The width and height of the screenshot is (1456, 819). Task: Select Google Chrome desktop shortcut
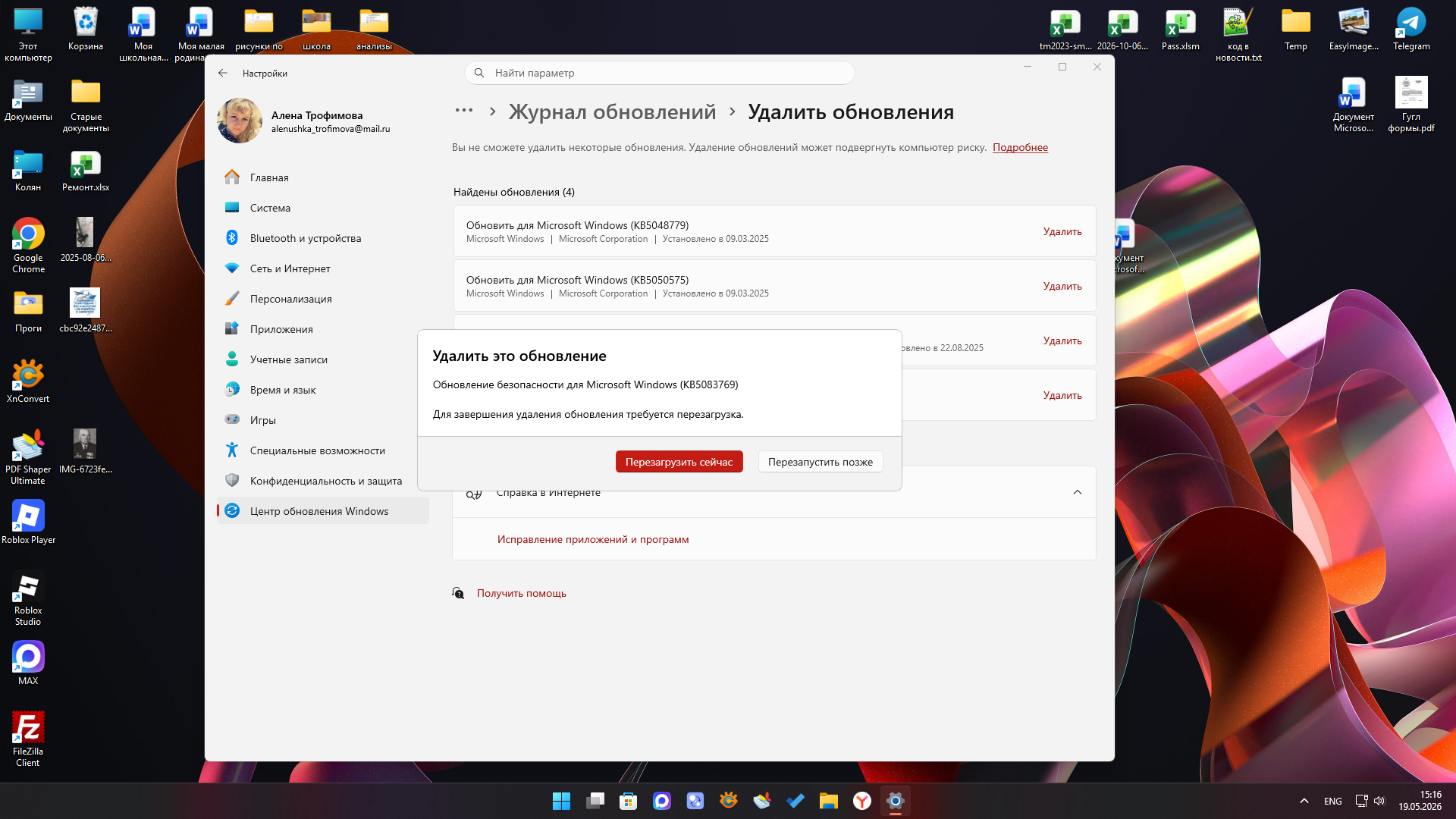pos(28,246)
